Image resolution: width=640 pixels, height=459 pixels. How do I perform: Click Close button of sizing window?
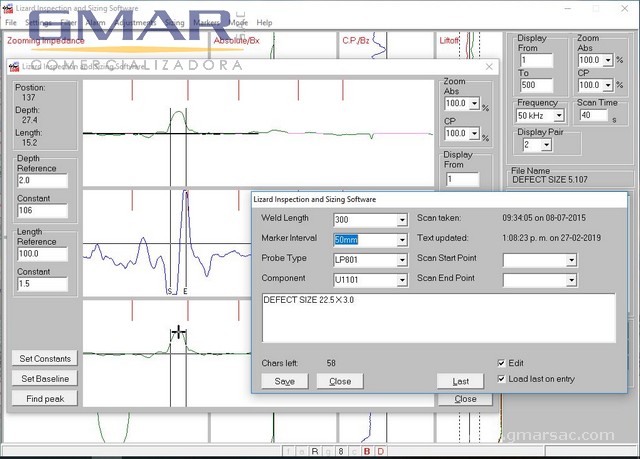465,399
